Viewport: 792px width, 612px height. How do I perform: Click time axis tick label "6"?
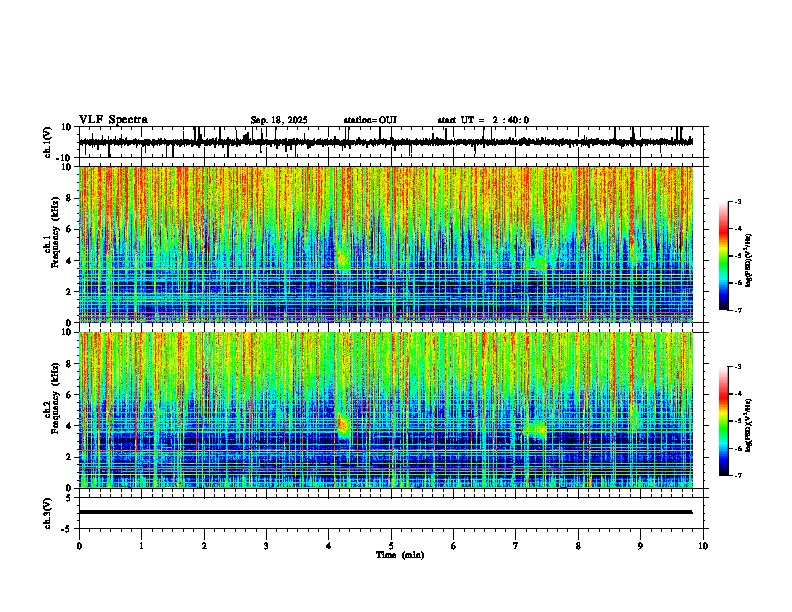click(454, 546)
